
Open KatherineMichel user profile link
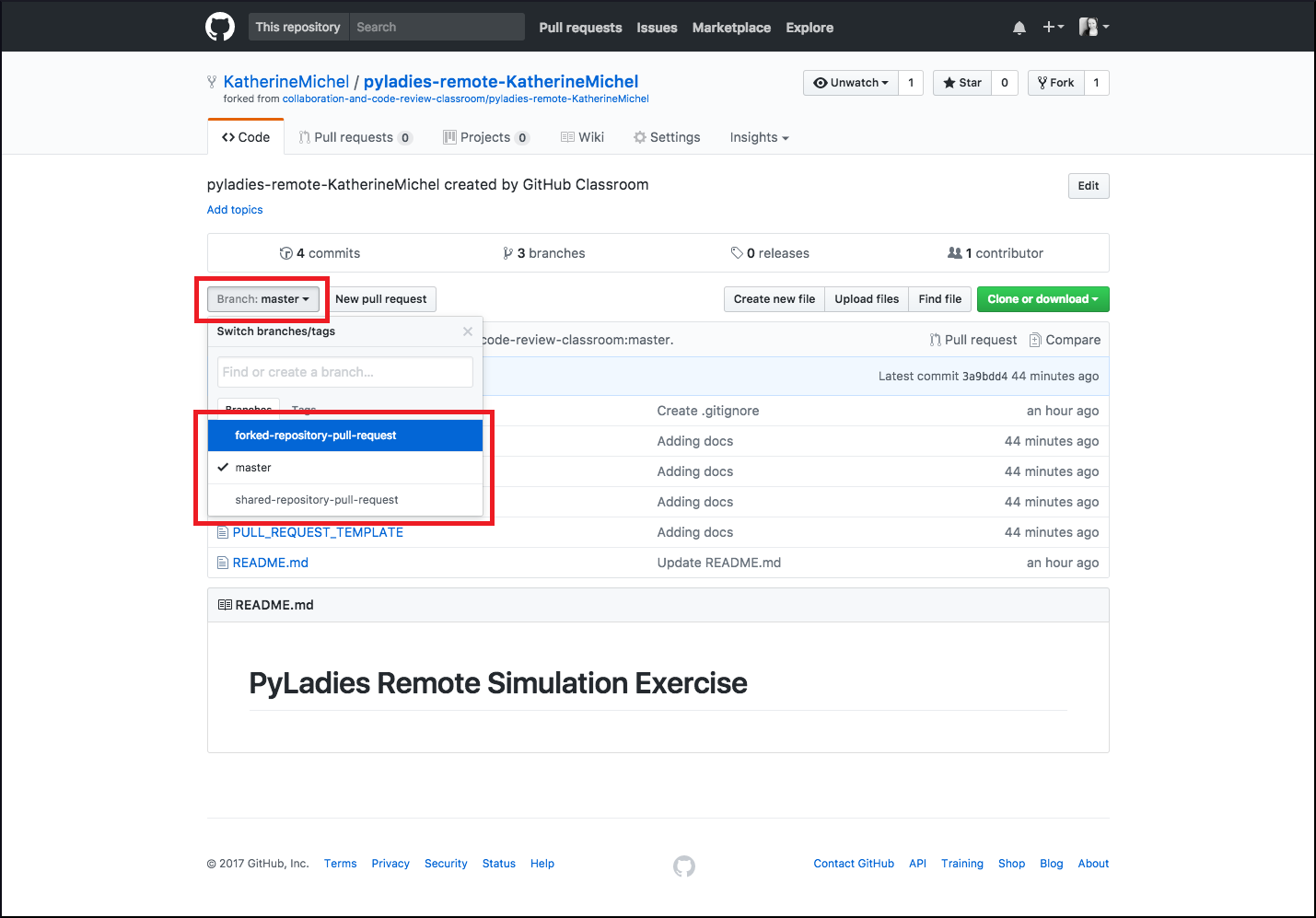286,82
